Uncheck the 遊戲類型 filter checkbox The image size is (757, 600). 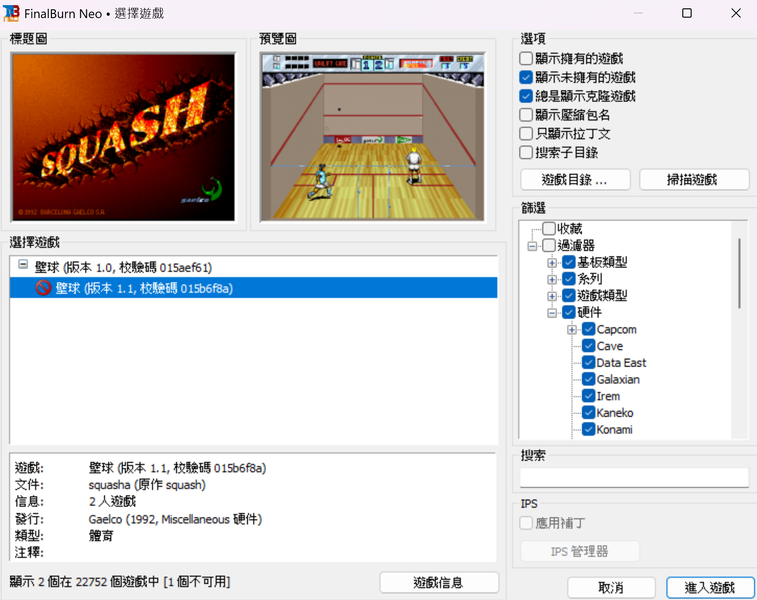569,295
